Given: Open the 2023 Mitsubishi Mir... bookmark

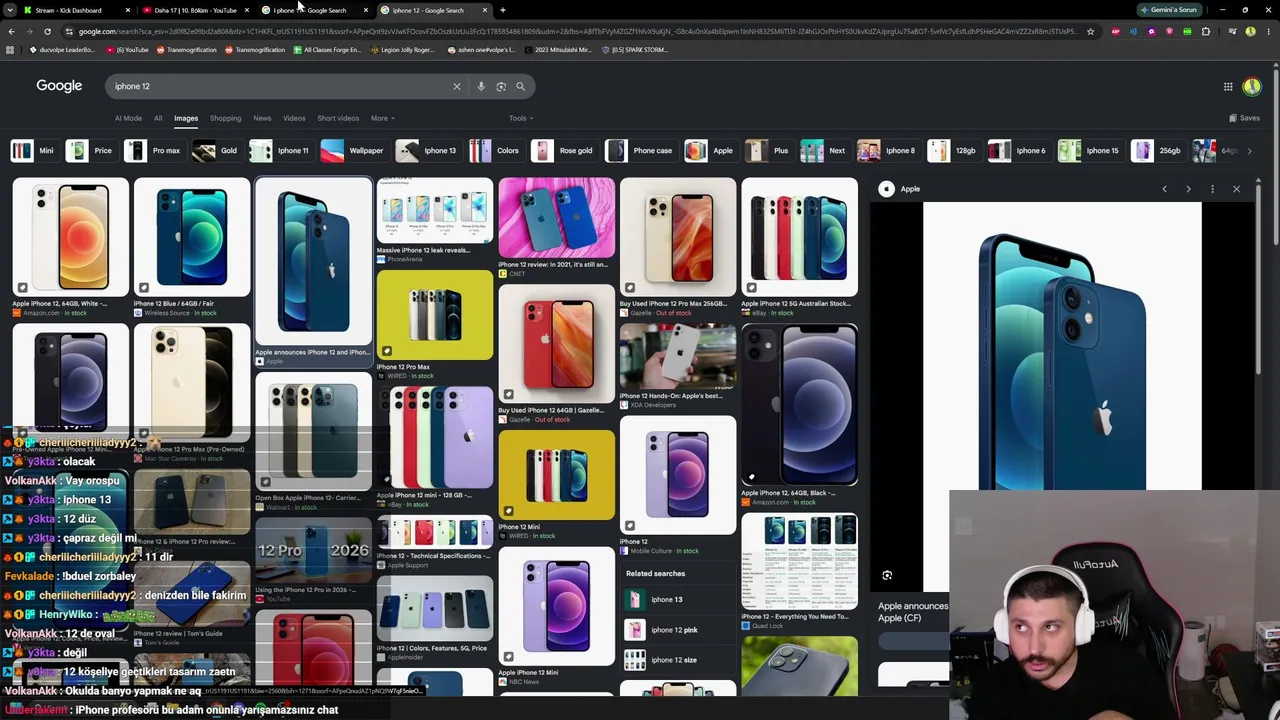Looking at the screenshot, I should 557,49.
